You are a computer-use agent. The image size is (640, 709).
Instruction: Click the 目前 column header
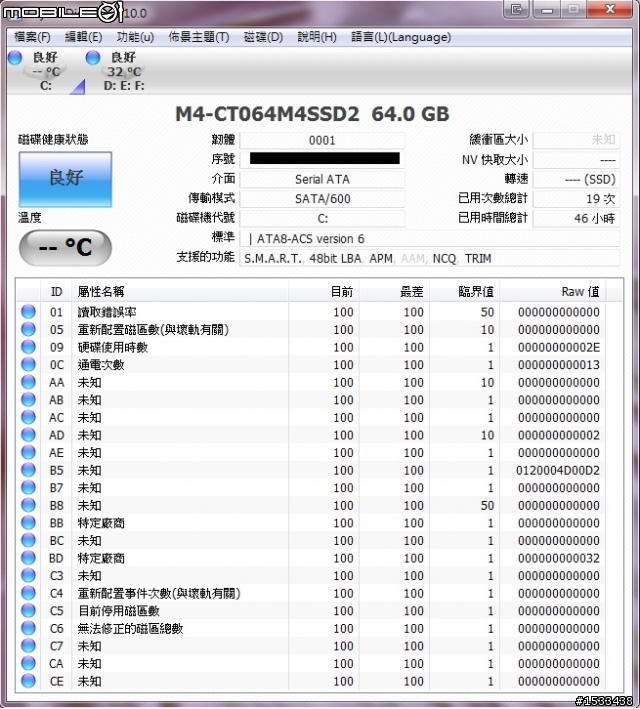[x=324, y=292]
